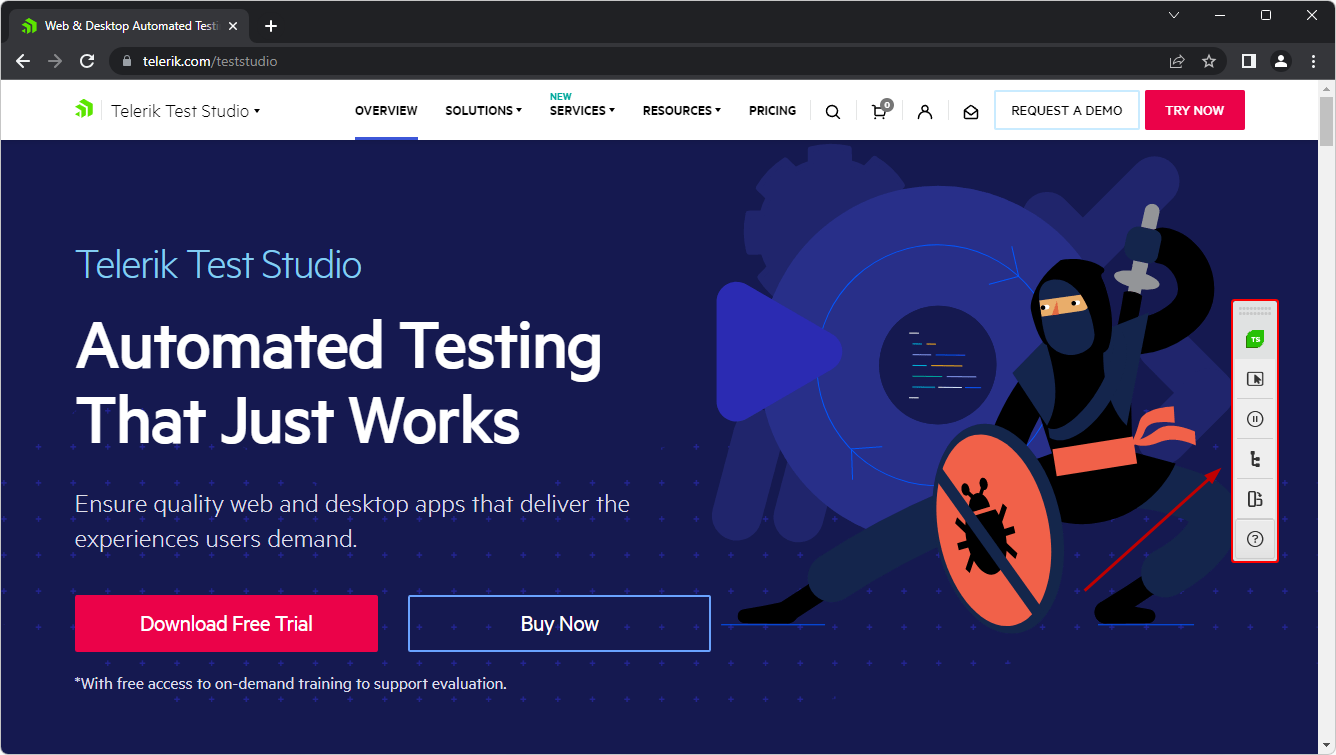The image size is (1336, 755).
Task: Open the DOM explorer tree icon
Action: point(1255,459)
